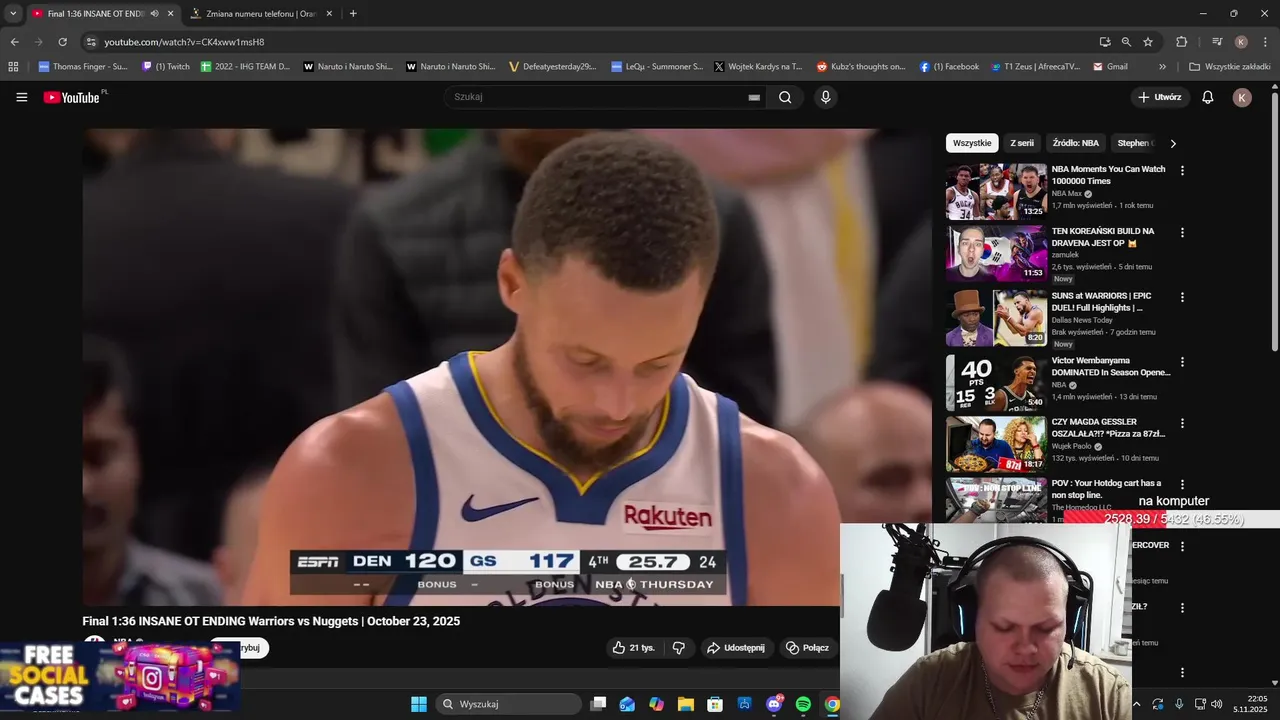Screen dimensions: 1280x720
Task: Open the on-screen keyboard in the search box
Action: [754, 97]
